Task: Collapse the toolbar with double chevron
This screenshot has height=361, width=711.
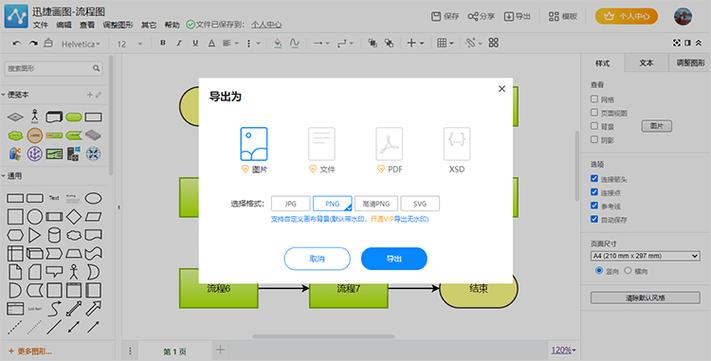Action: point(699,43)
